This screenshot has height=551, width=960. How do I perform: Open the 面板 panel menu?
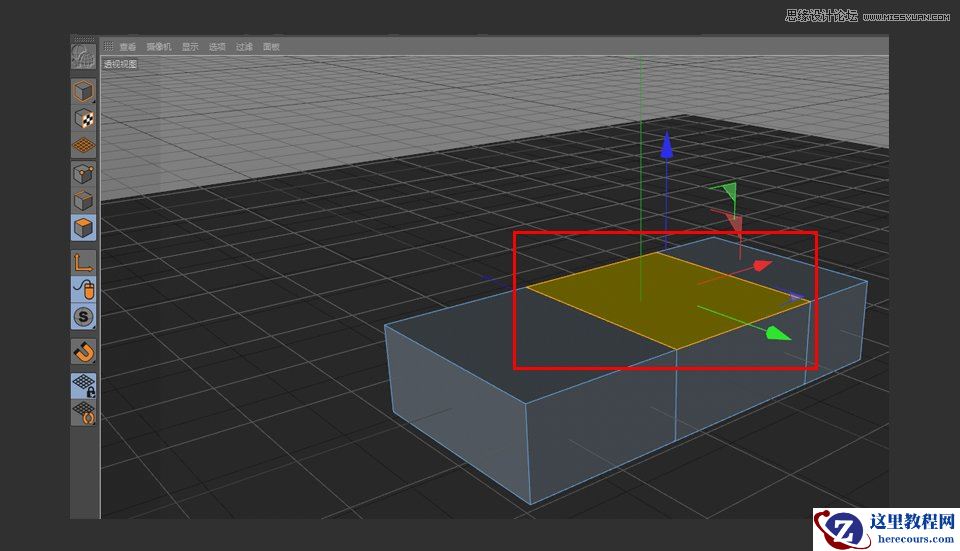(271, 47)
